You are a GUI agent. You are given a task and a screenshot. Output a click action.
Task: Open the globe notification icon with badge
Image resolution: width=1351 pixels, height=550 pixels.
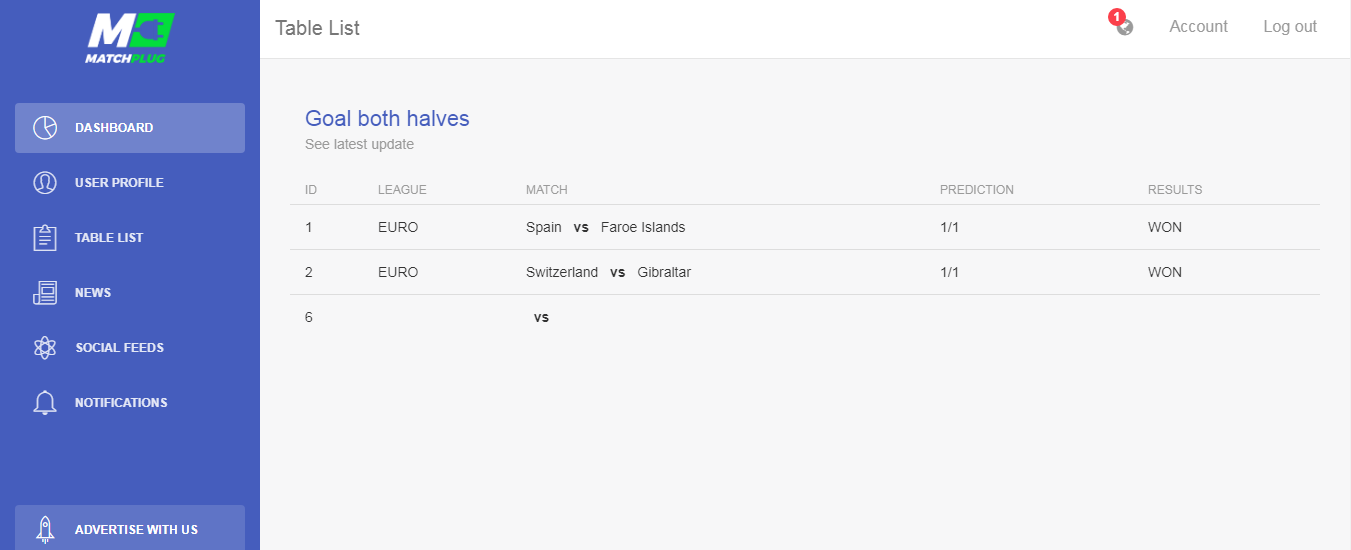click(x=1122, y=24)
